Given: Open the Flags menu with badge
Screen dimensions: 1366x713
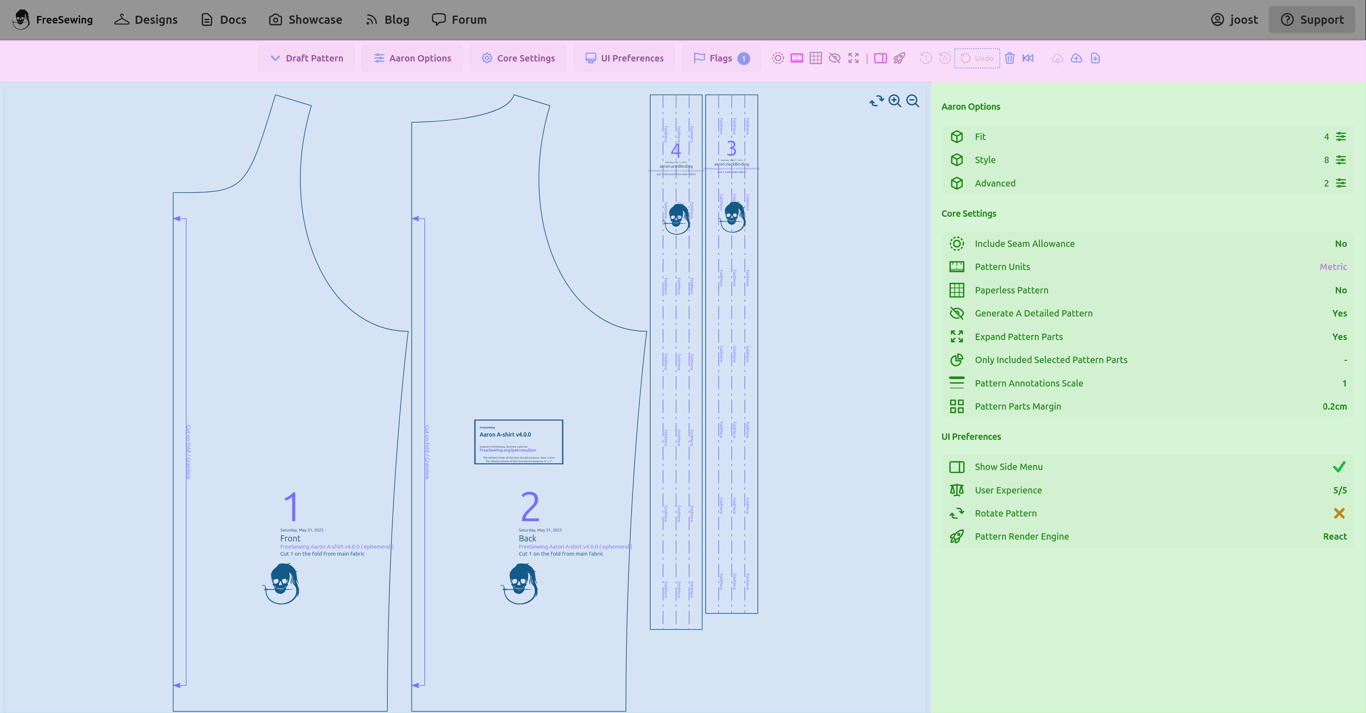Looking at the screenshot, I should point(721,58).
